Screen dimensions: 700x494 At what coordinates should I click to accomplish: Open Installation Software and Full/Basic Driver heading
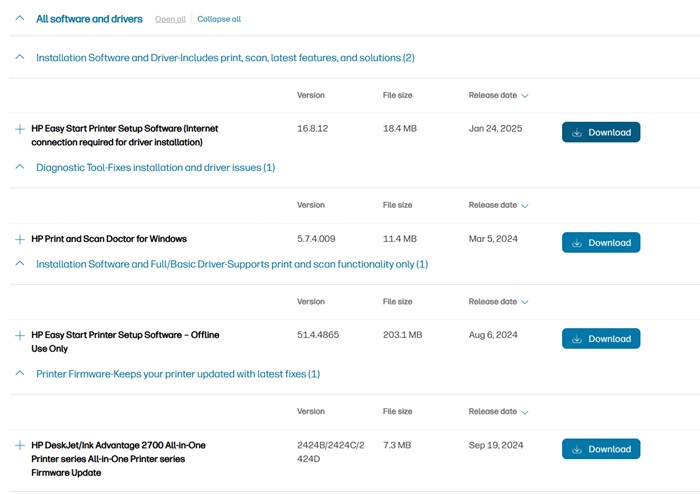click(232, 264)
